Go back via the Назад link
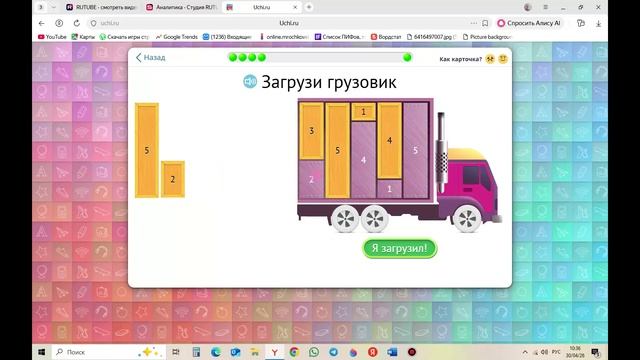The height and width of the screenshot is (360, 640). 151,58
